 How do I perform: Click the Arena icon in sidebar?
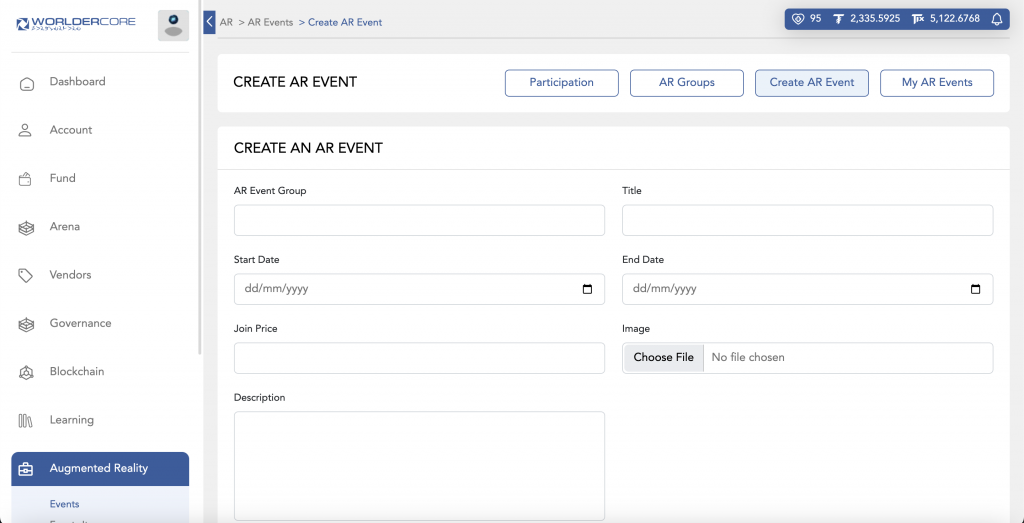click(x=25, y=228)
